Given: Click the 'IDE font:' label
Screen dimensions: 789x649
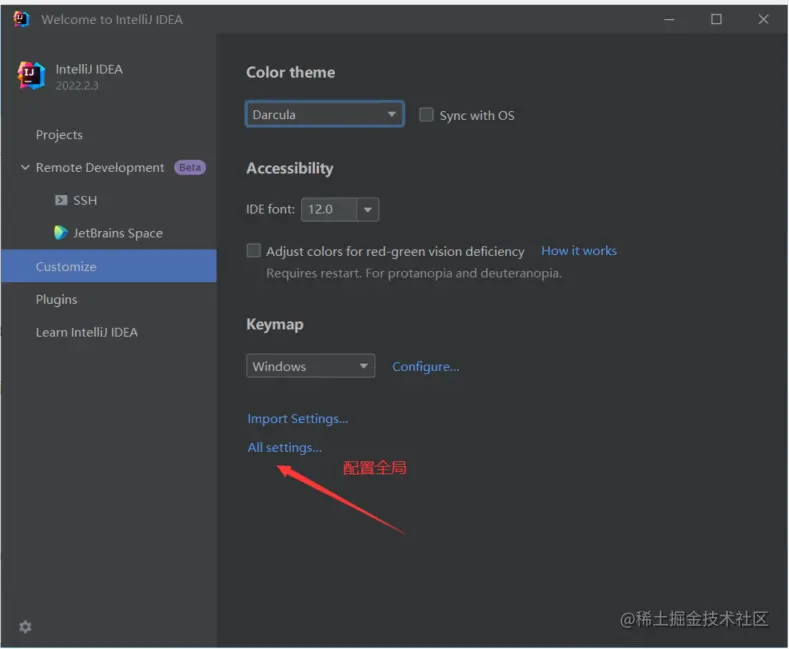Looking at the screenshot, I should click(270, 209).
